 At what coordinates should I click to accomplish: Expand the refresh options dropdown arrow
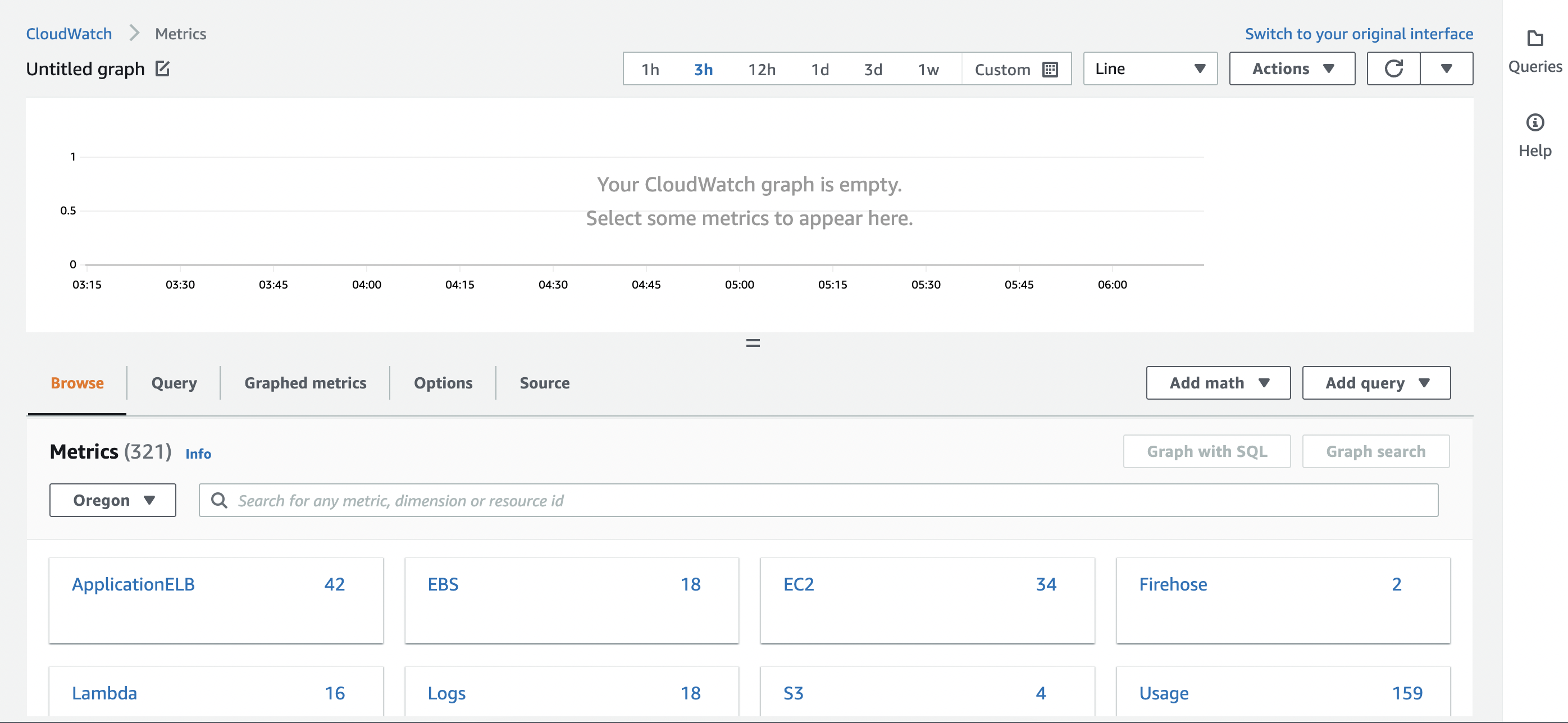pos(1446,69)
